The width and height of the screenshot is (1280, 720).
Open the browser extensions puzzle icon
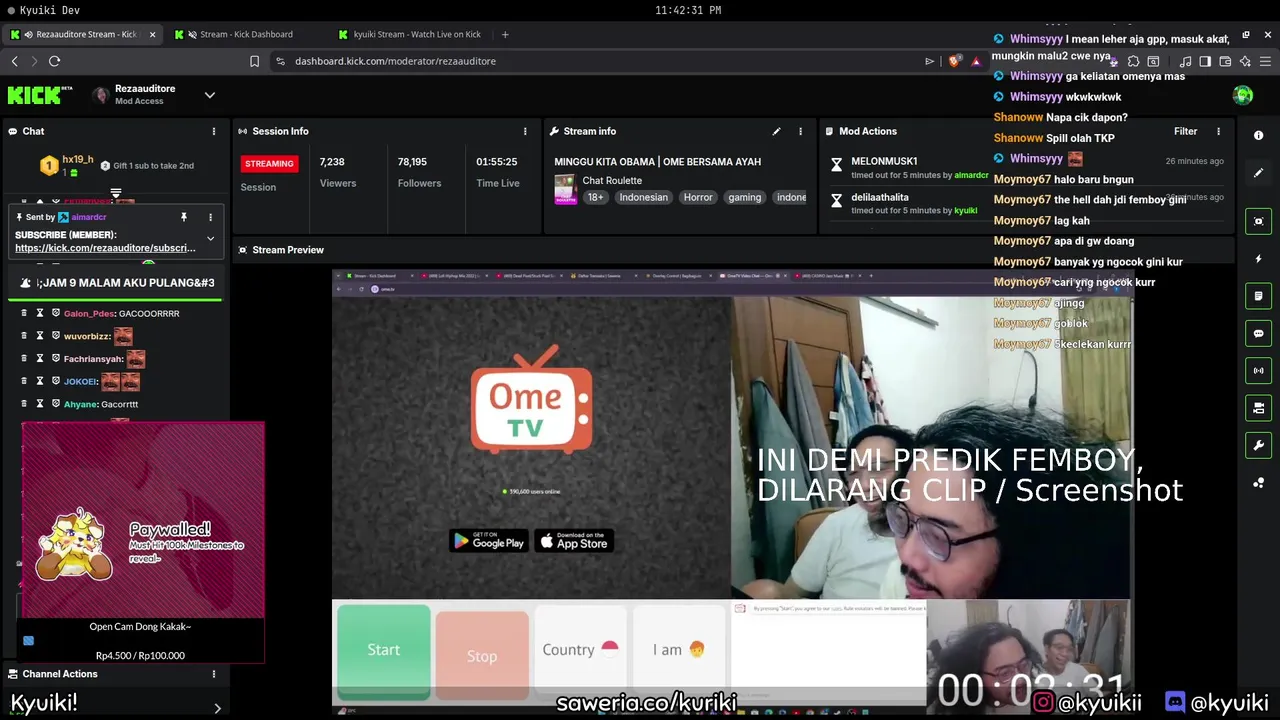tap(1133, 61)
